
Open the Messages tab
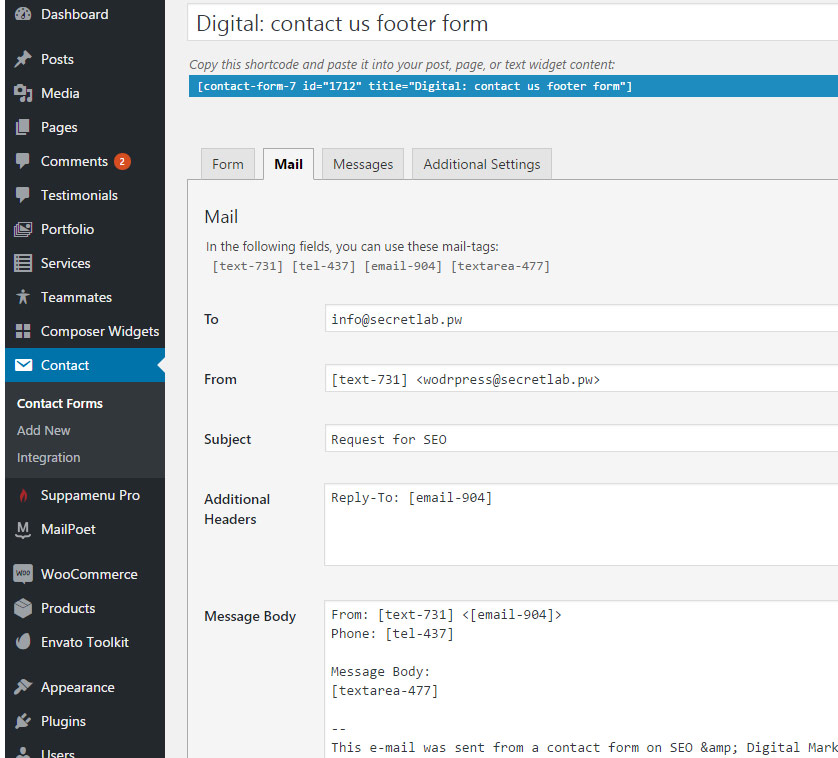click(x=363, y=165)
